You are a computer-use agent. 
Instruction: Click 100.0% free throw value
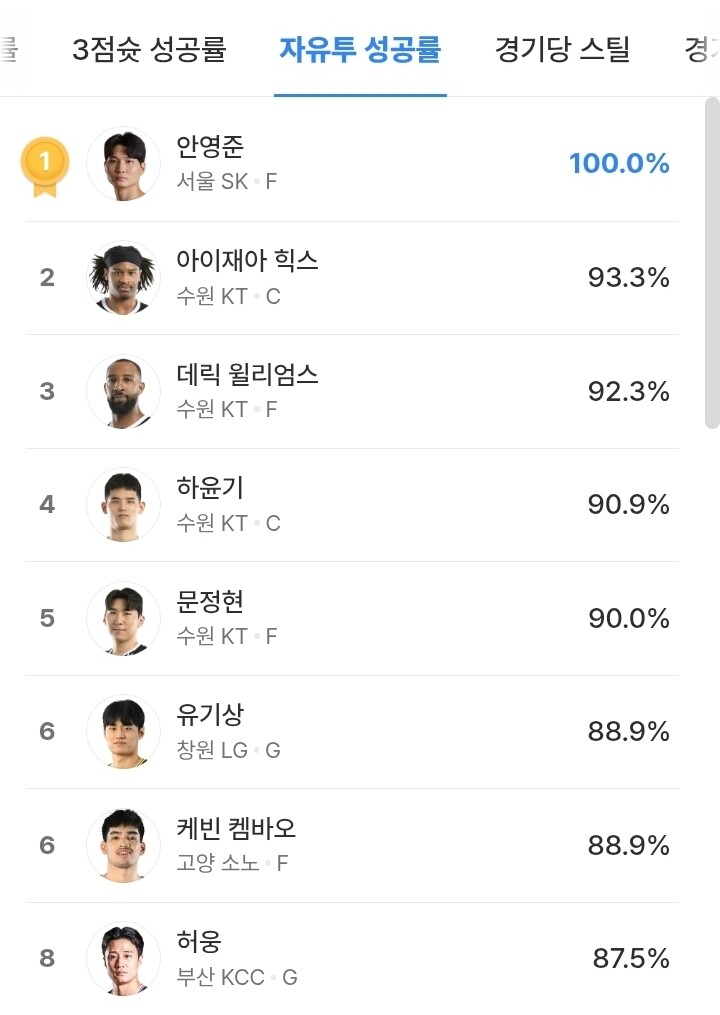pos(619,164)
